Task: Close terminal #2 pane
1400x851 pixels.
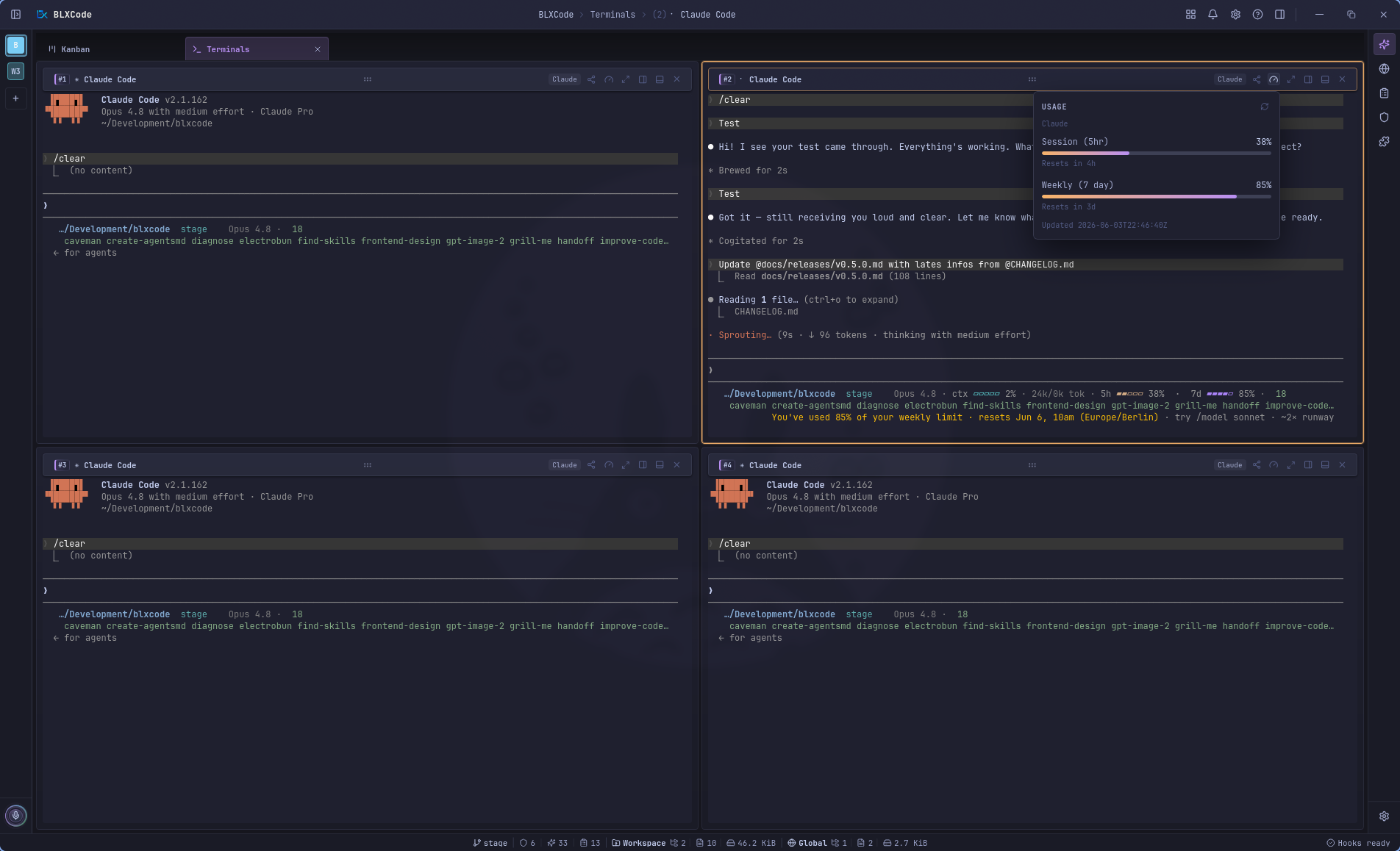Action: (1343, 79)
